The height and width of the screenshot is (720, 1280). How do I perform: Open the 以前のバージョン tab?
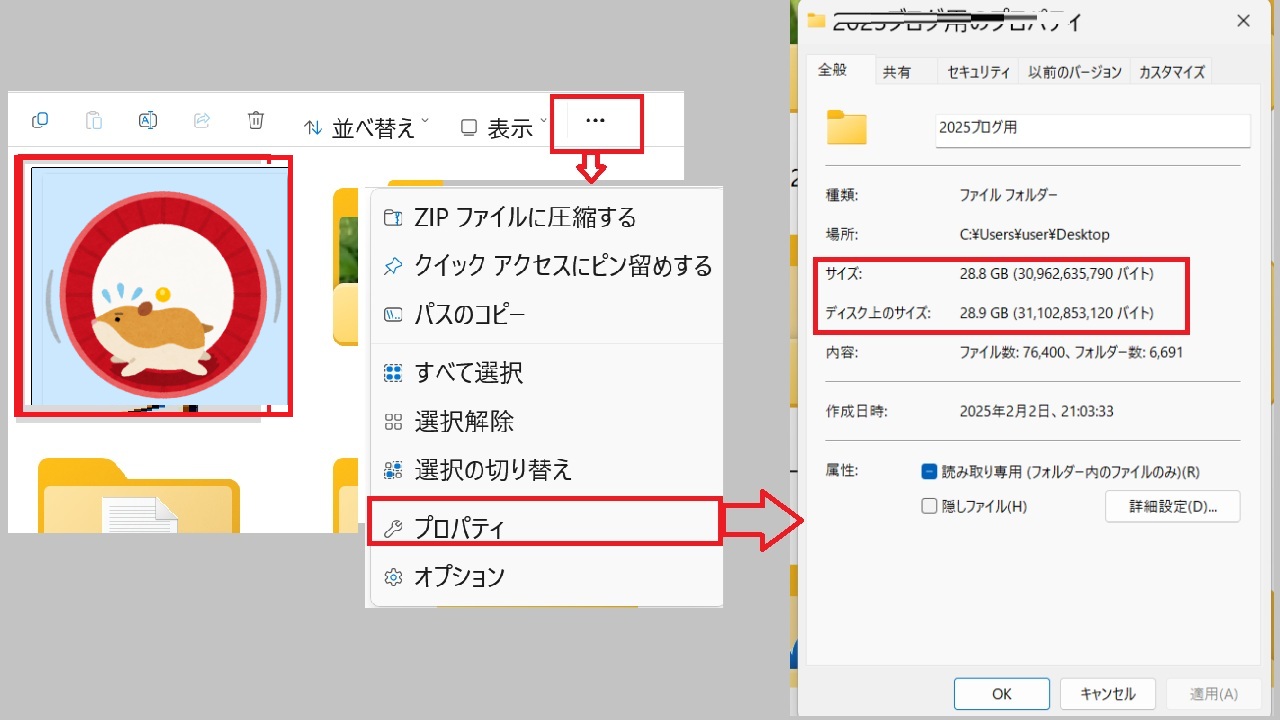tap(1075, 72)
